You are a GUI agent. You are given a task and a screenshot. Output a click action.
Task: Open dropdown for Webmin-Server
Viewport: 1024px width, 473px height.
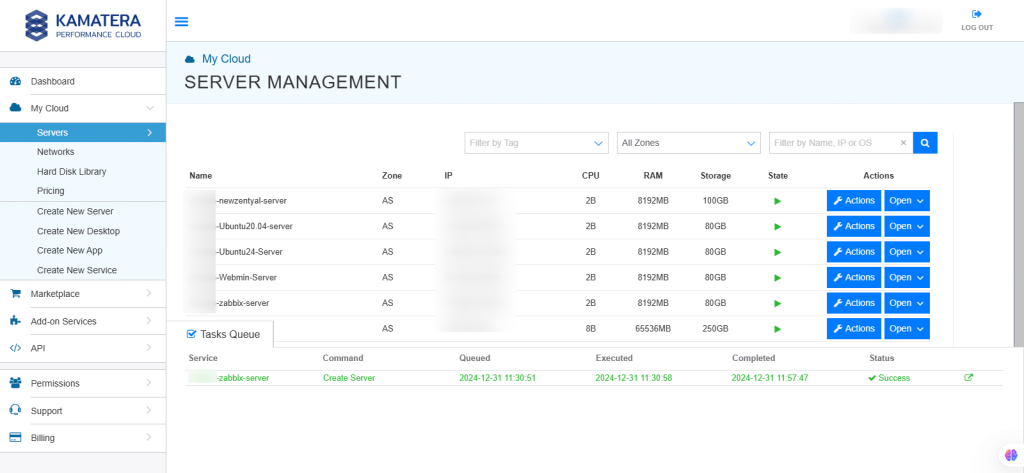pos(907,277)
